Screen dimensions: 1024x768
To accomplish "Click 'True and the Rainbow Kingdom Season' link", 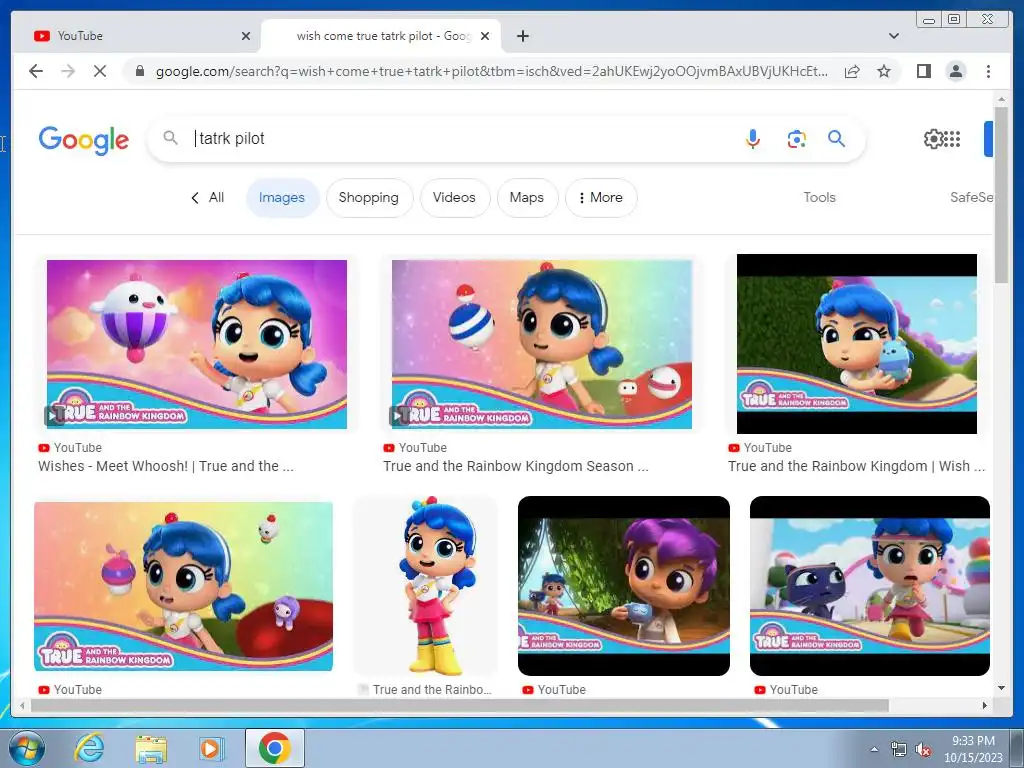I will (x=516, y=466).
